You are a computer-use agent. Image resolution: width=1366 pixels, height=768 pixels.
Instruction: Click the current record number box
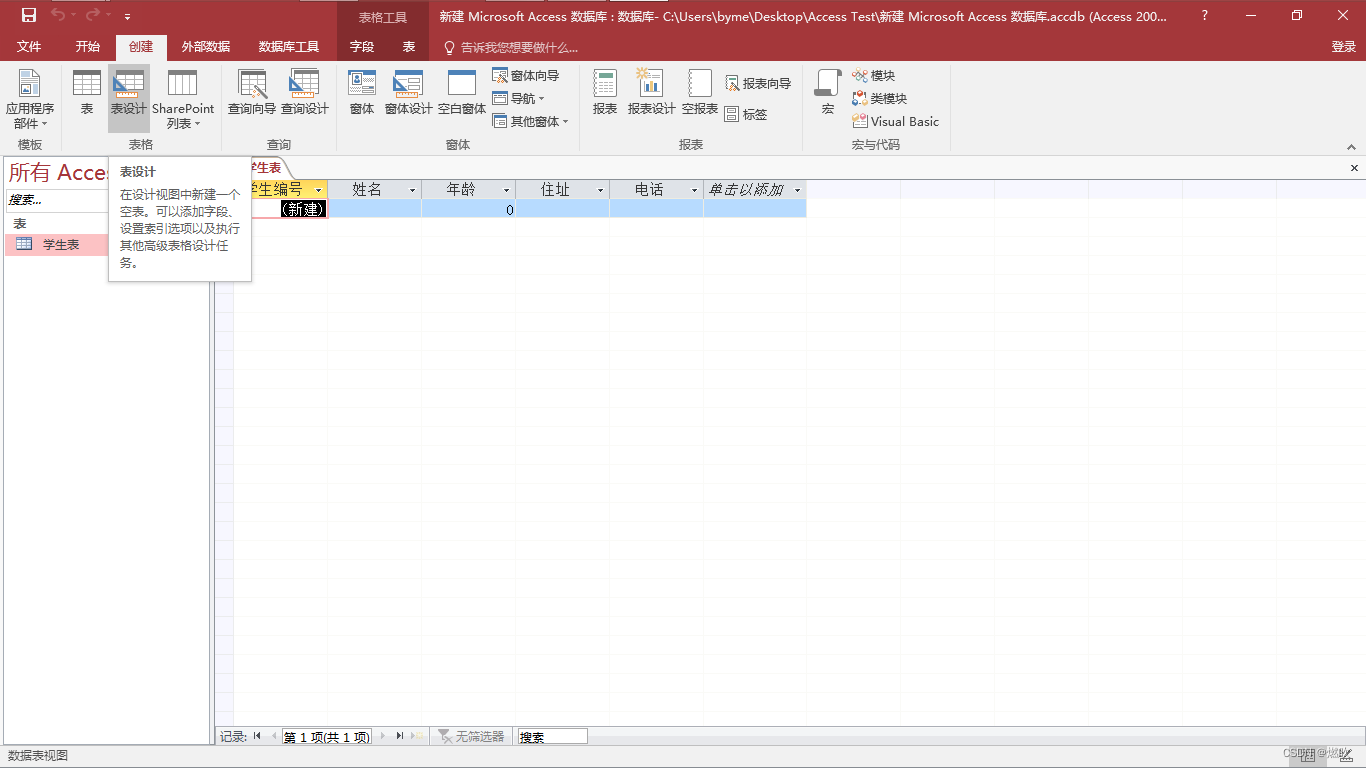tap(327, 737)
